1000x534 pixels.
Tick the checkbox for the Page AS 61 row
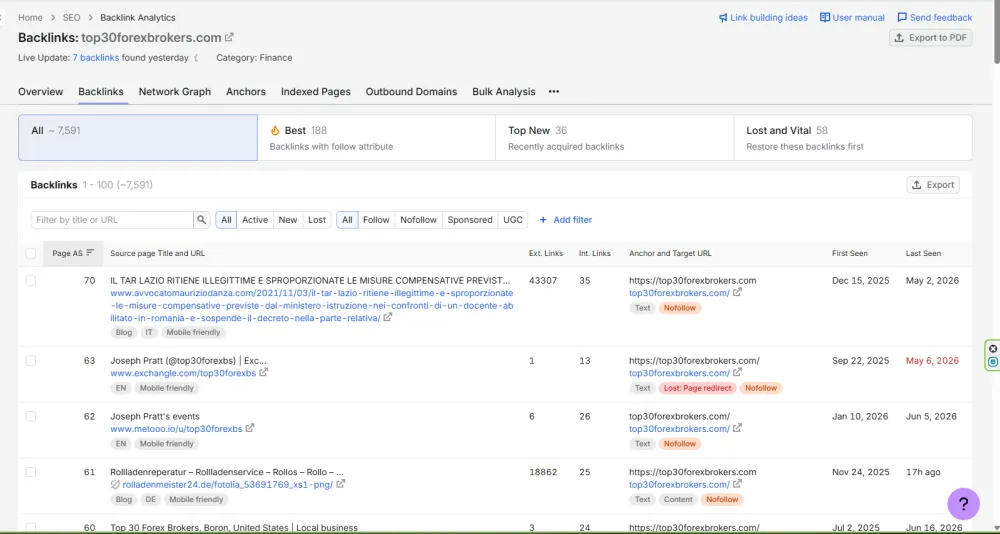click(x=31, y=472)
